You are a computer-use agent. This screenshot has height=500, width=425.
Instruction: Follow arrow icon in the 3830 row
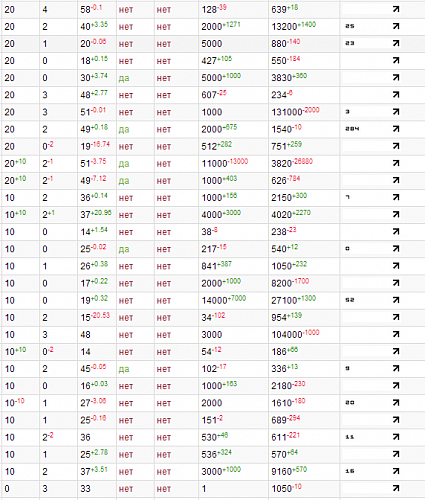click(396, 77)
